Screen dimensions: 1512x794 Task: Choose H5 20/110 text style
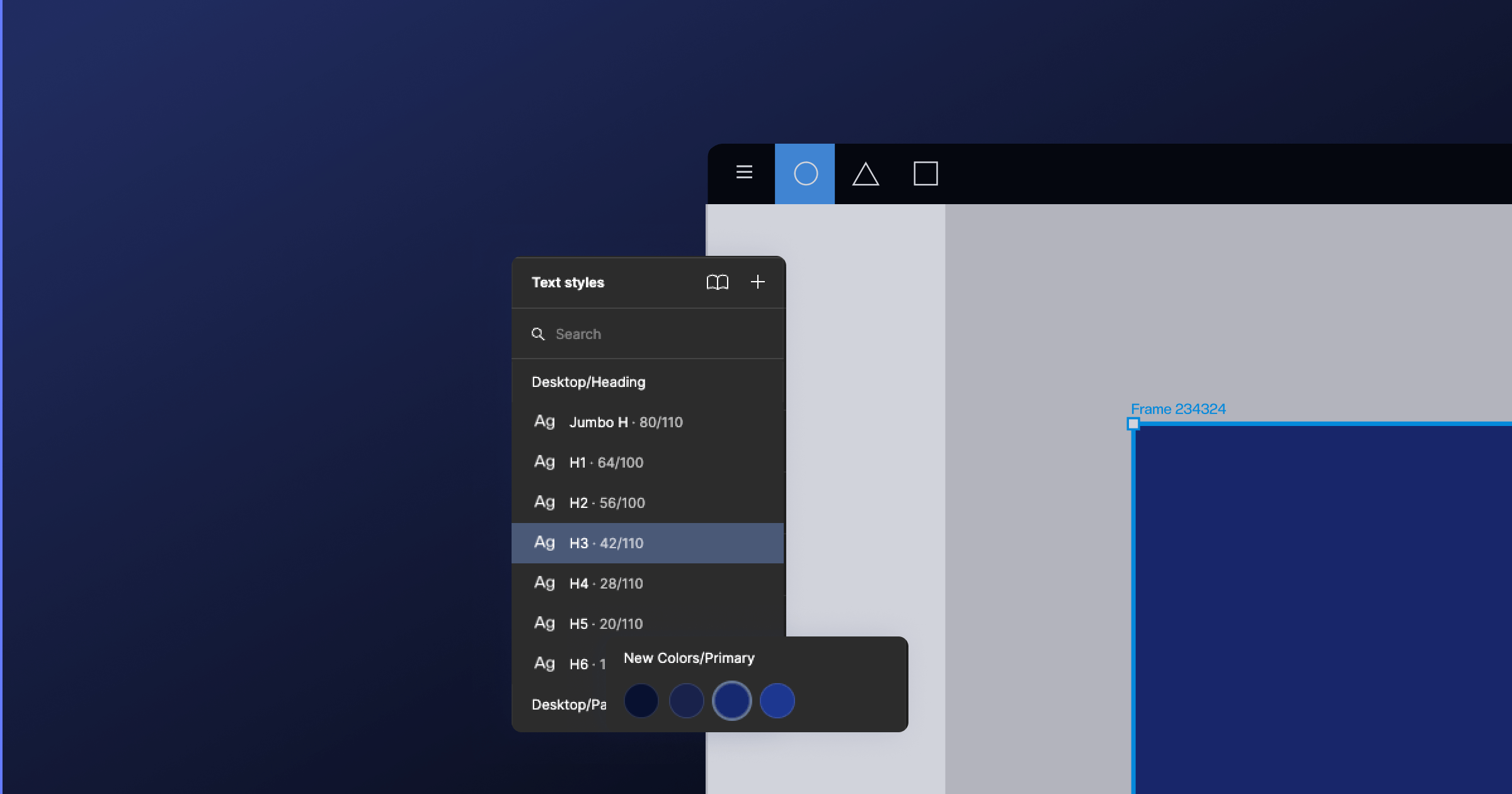(x=648, y=624)
